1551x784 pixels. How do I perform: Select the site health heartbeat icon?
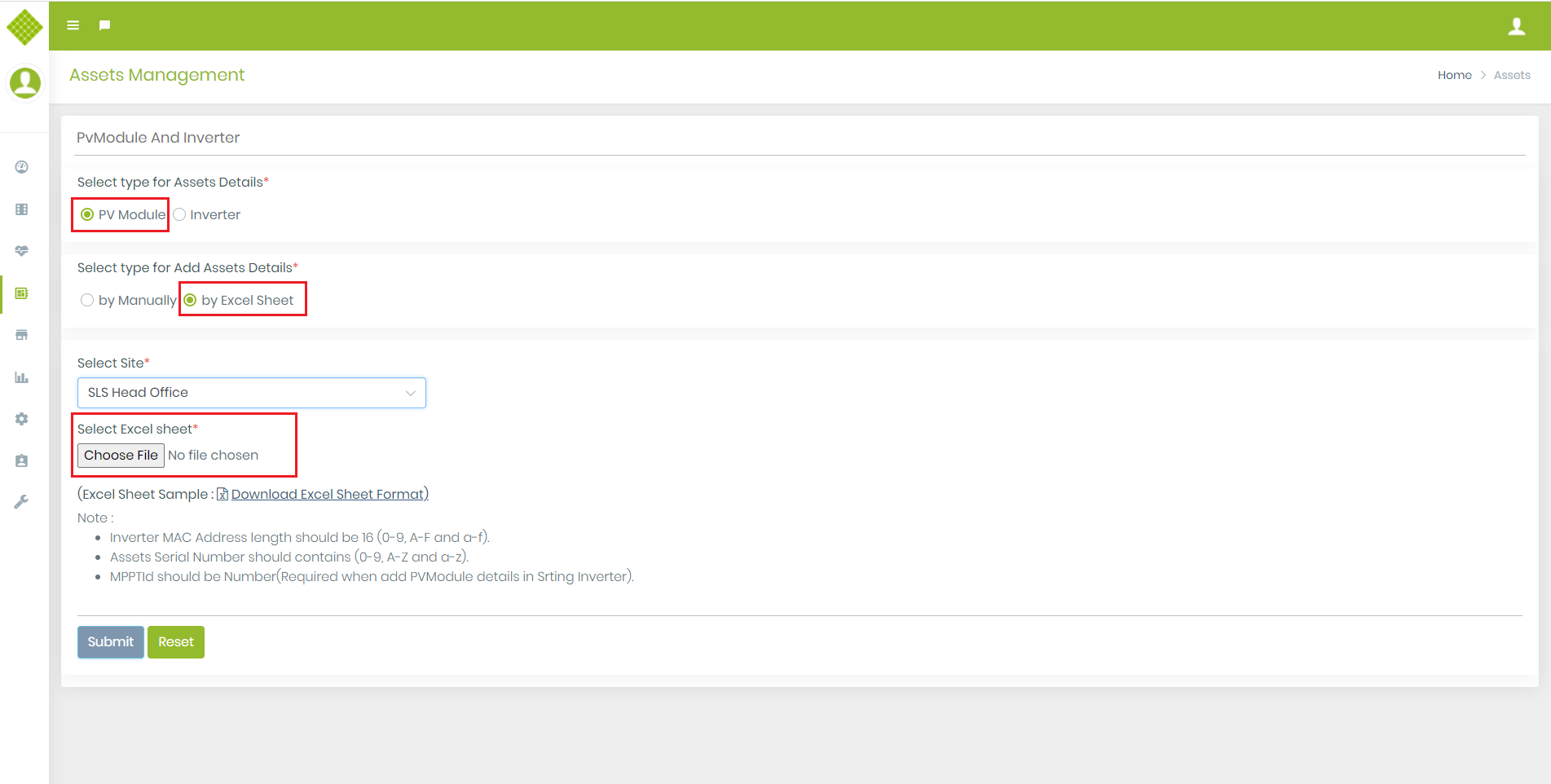pyautogui.click(x=20, y=250)
